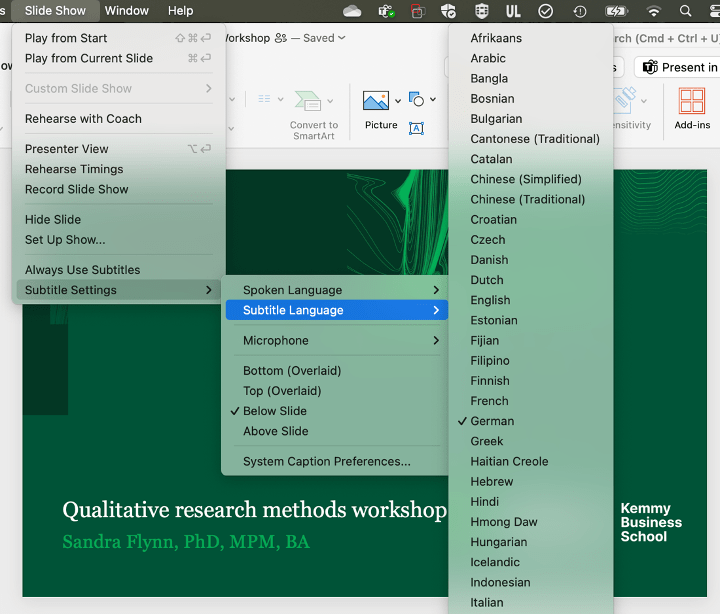Open the Picture dropdown arrow

coord(398,101)
